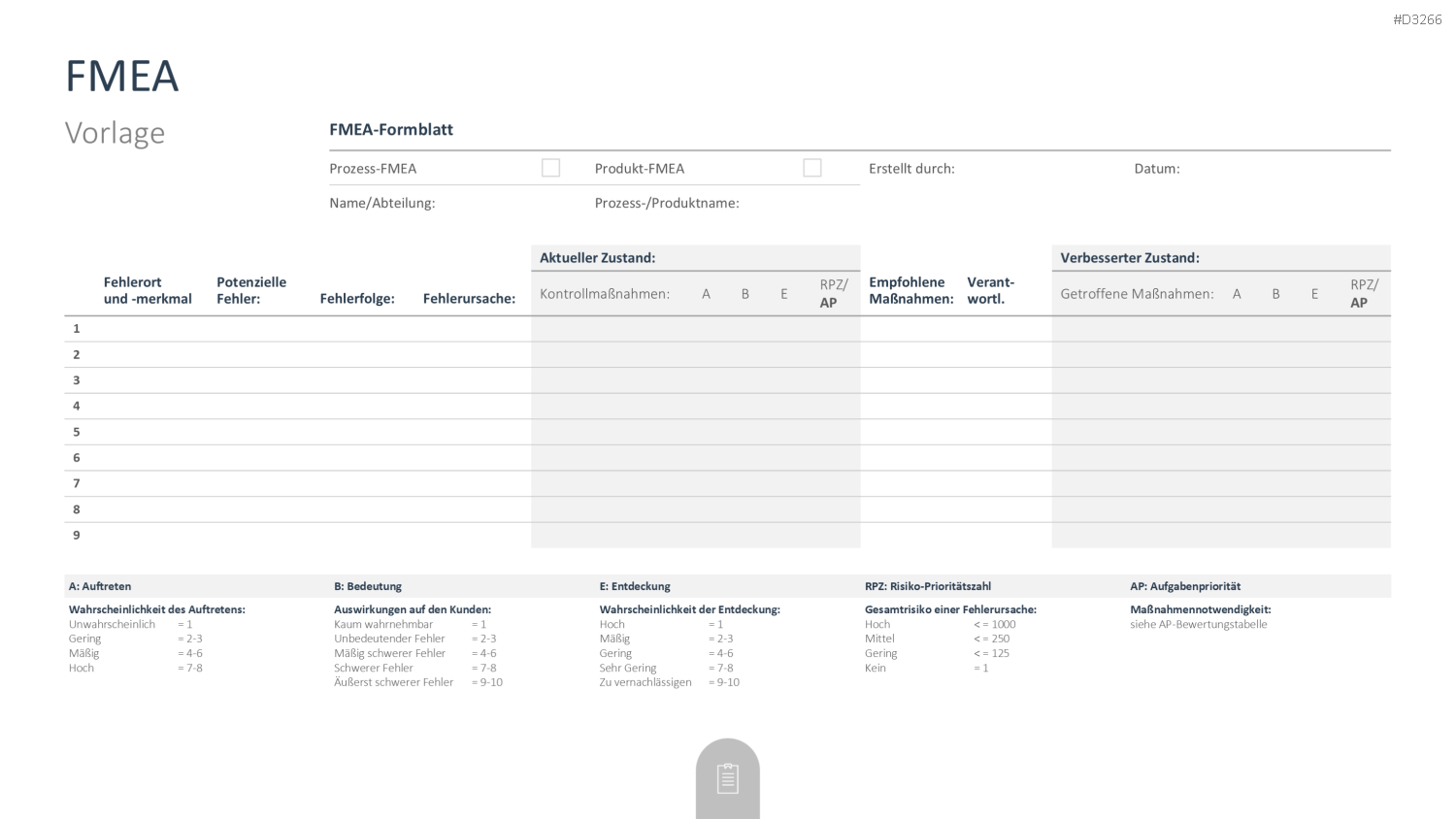The width and height of the screenshot is (1456, 819).
Task: Check the Prozess-FMEA checkbox
Action: [550, 168]
